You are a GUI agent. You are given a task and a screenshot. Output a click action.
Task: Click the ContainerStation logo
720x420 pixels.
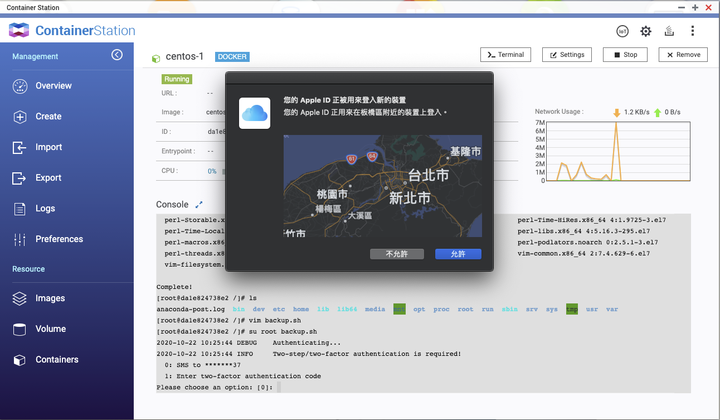[72, 30]
